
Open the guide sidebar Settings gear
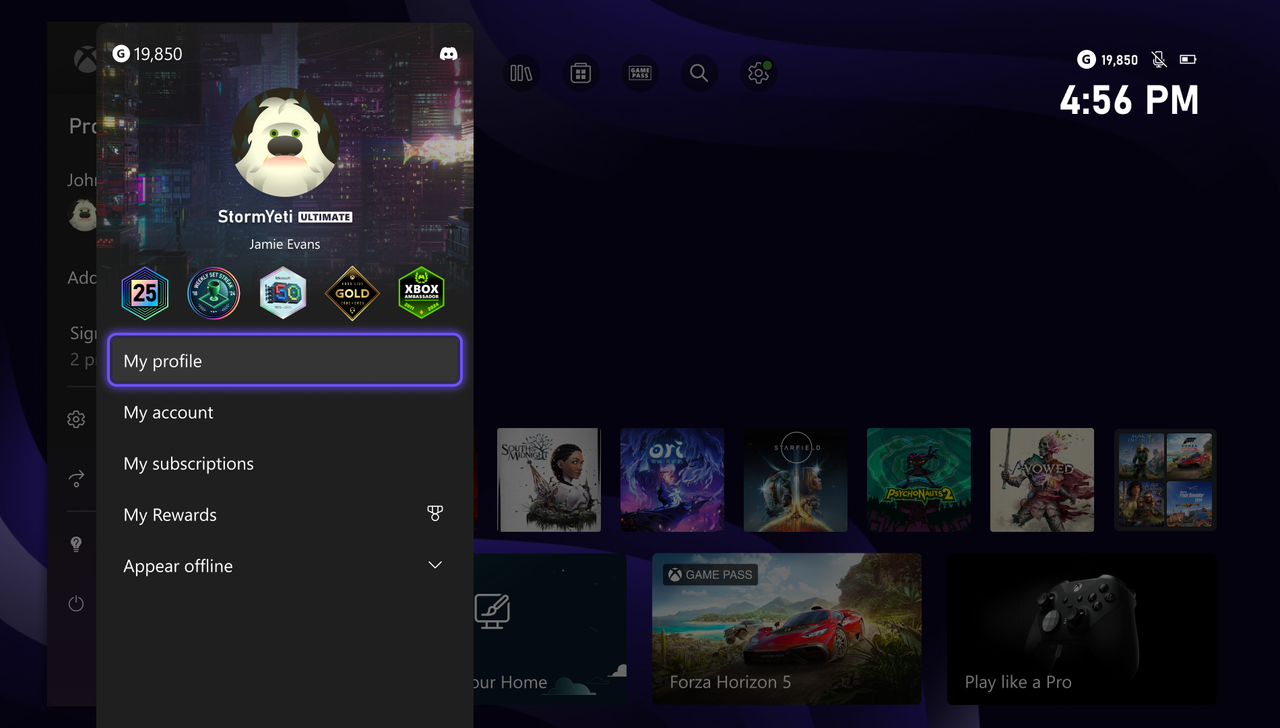point(76,419)
